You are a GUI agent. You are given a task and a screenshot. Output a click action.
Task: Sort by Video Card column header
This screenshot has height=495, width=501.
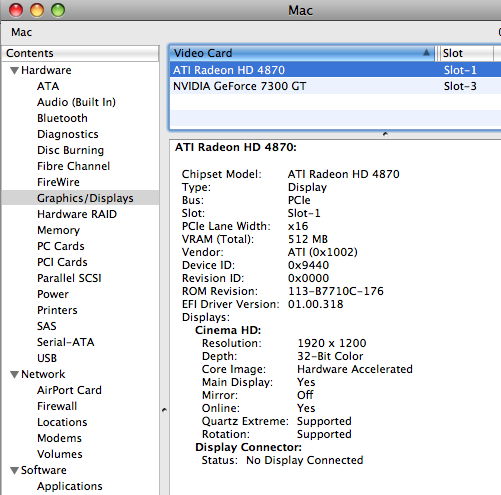(x=302, y=53)
